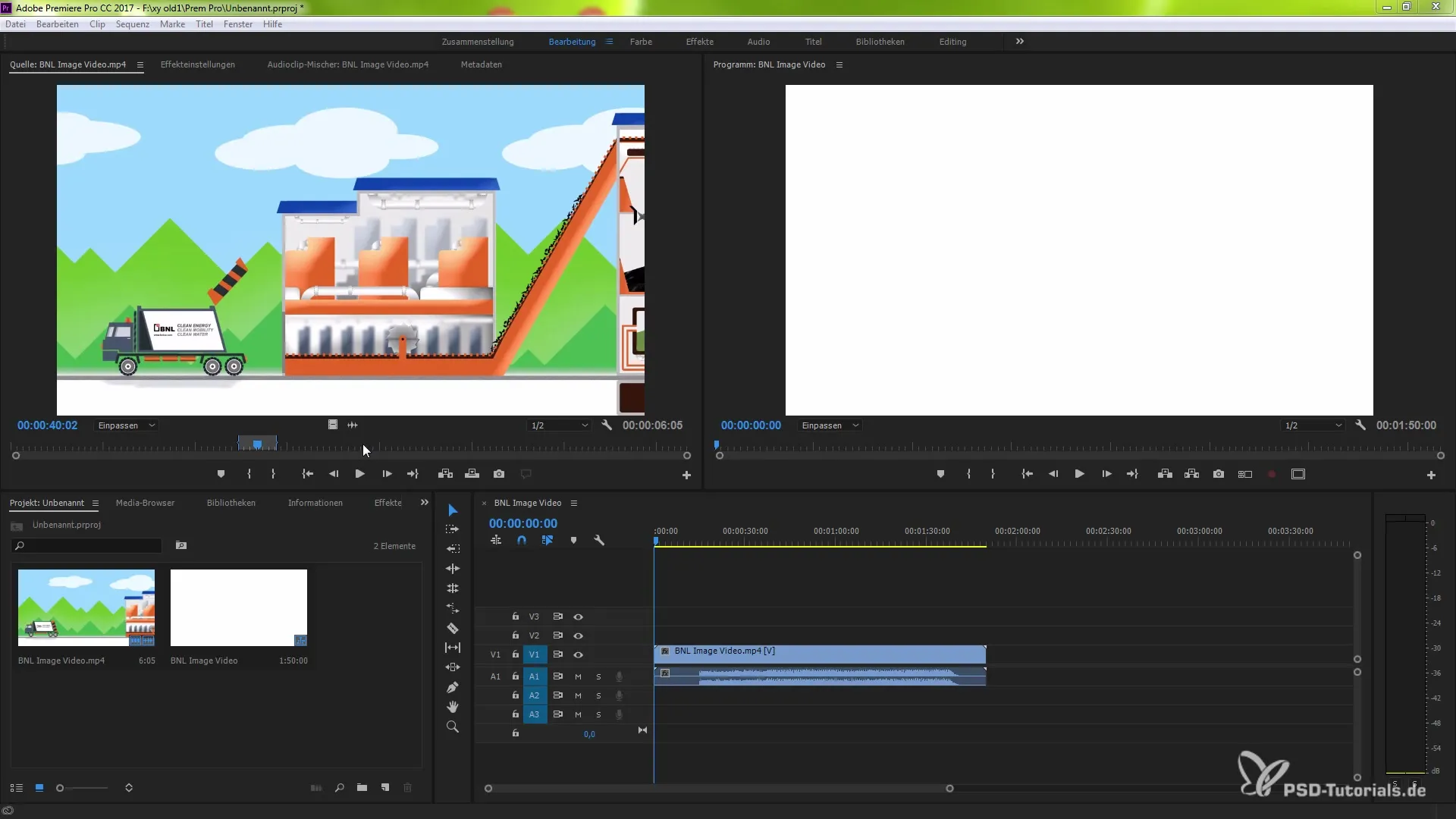Click Insert button in Source monitor

coord(446,474)
